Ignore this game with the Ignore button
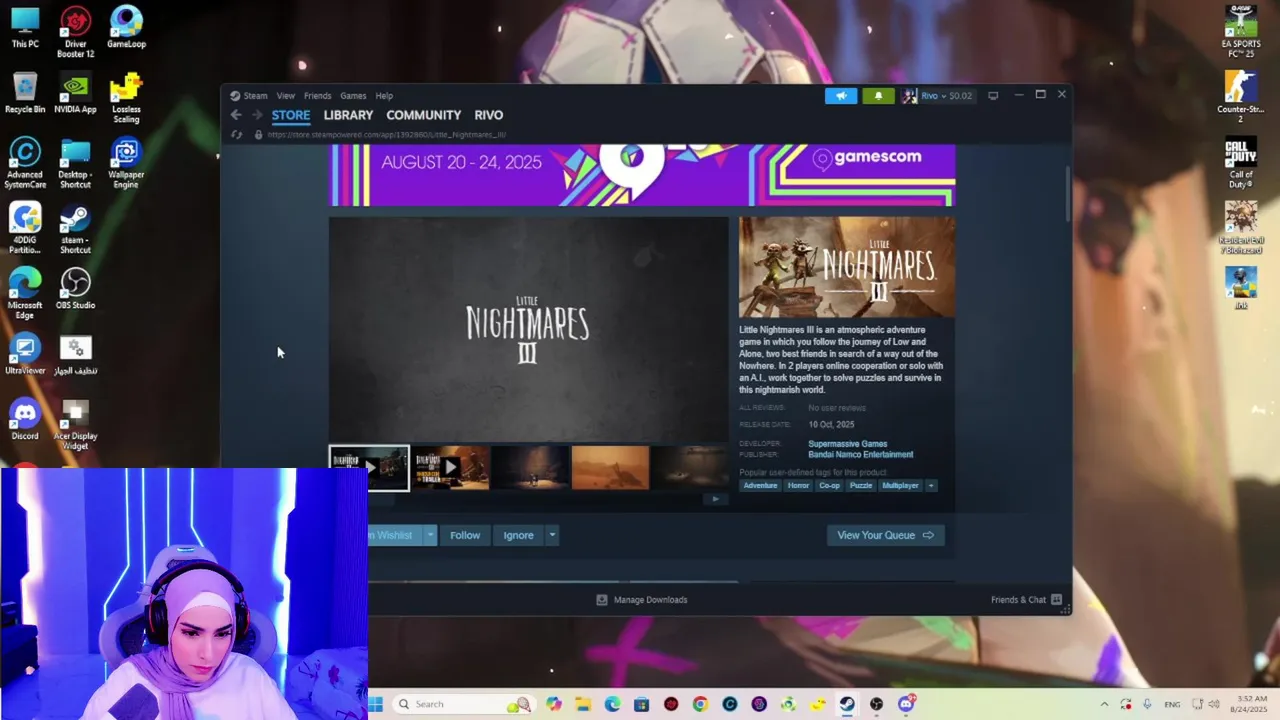Screen dimensions: 1280x720 click(518, 535)
